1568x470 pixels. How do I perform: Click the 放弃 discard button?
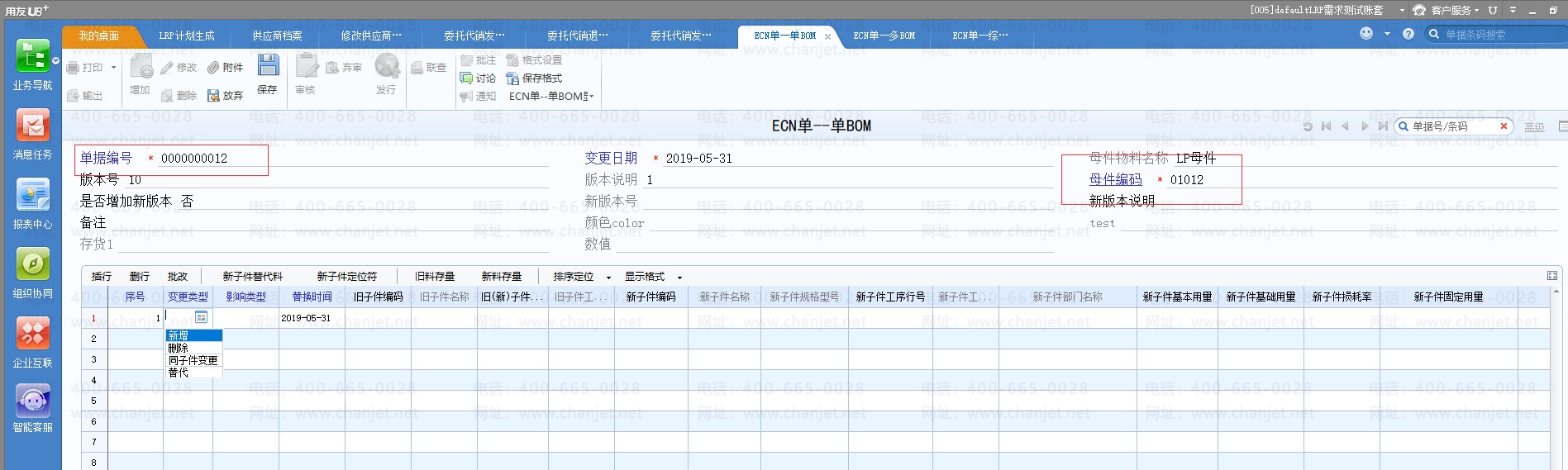pos(225,96)
